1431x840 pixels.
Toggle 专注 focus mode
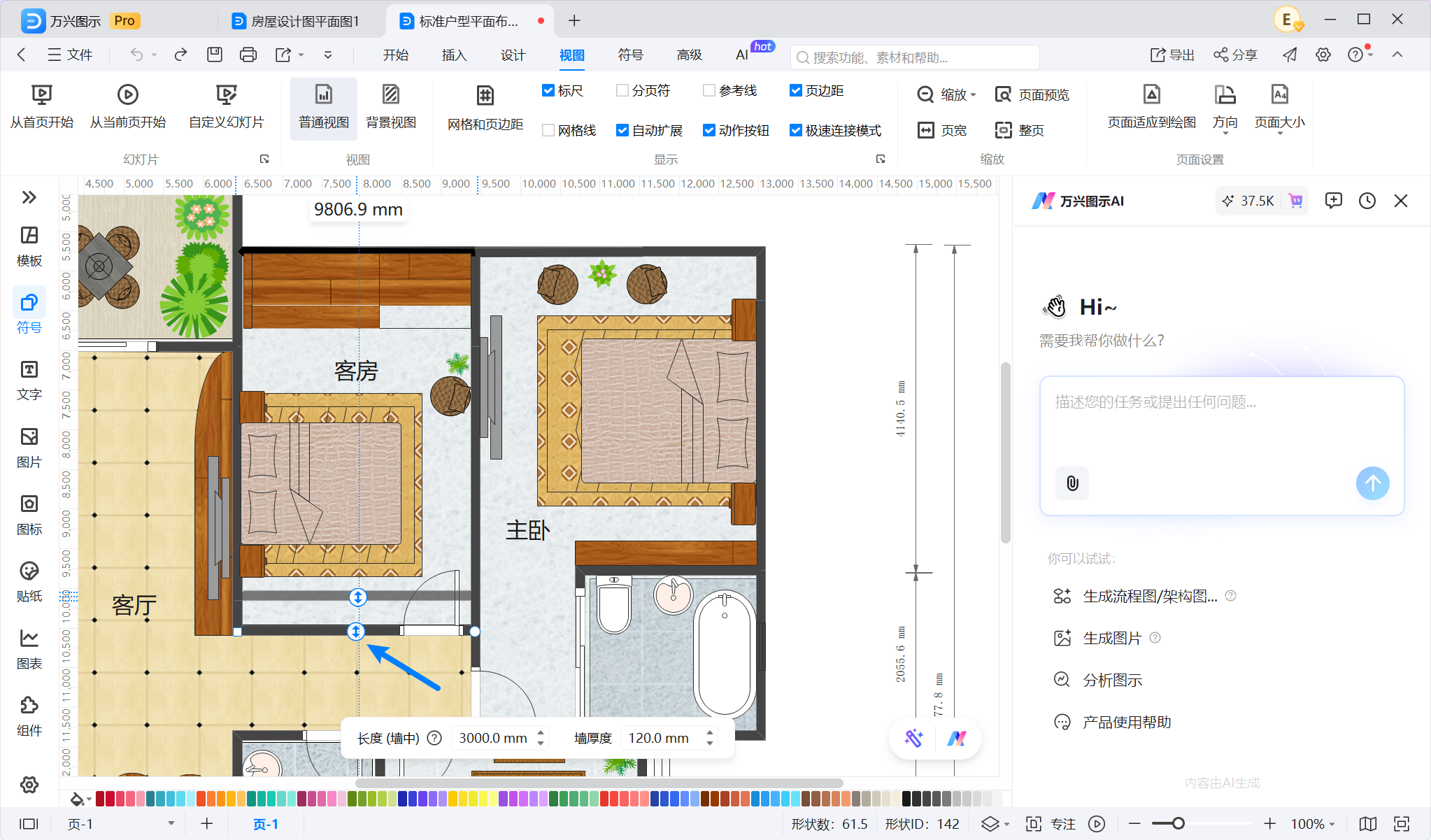coord(1051,824)
